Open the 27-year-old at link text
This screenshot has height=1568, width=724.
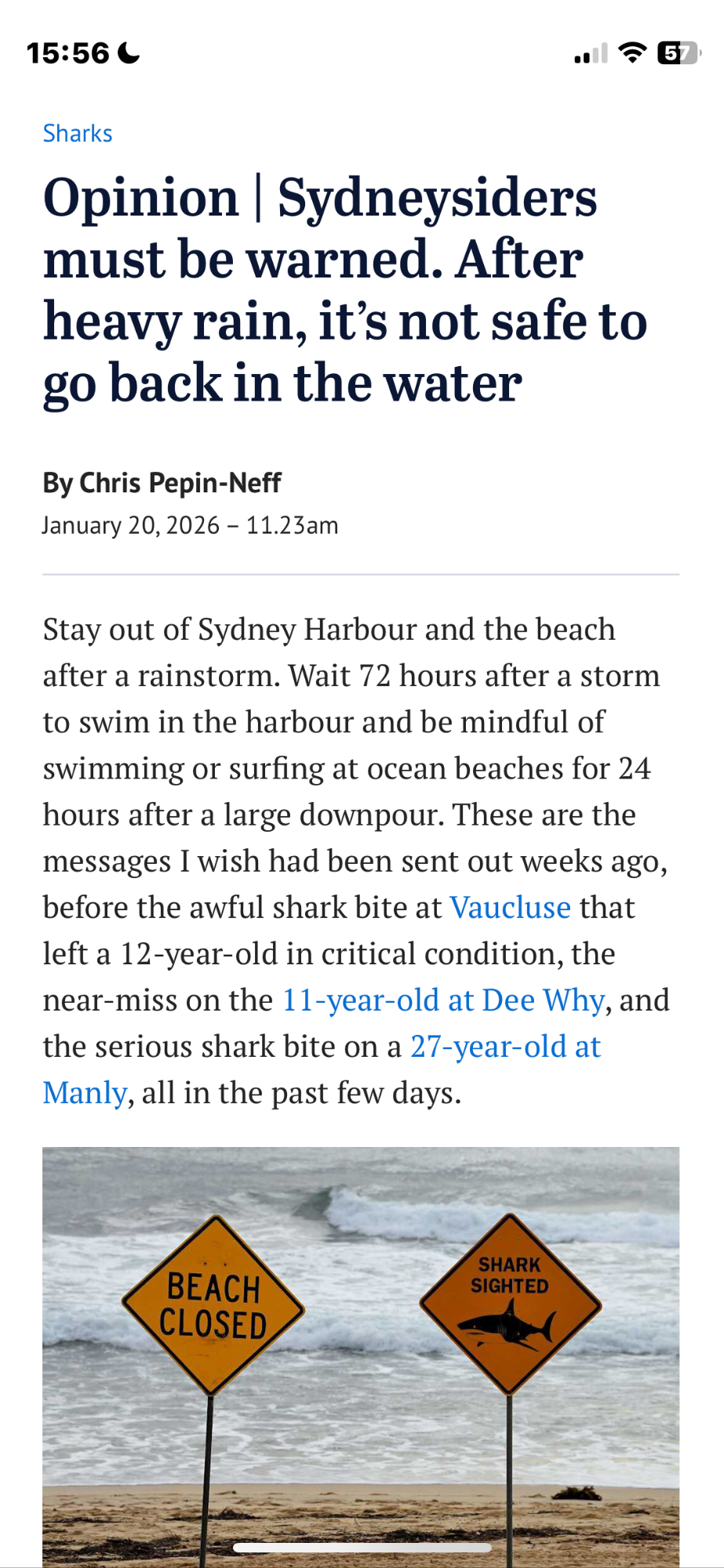506,1046
